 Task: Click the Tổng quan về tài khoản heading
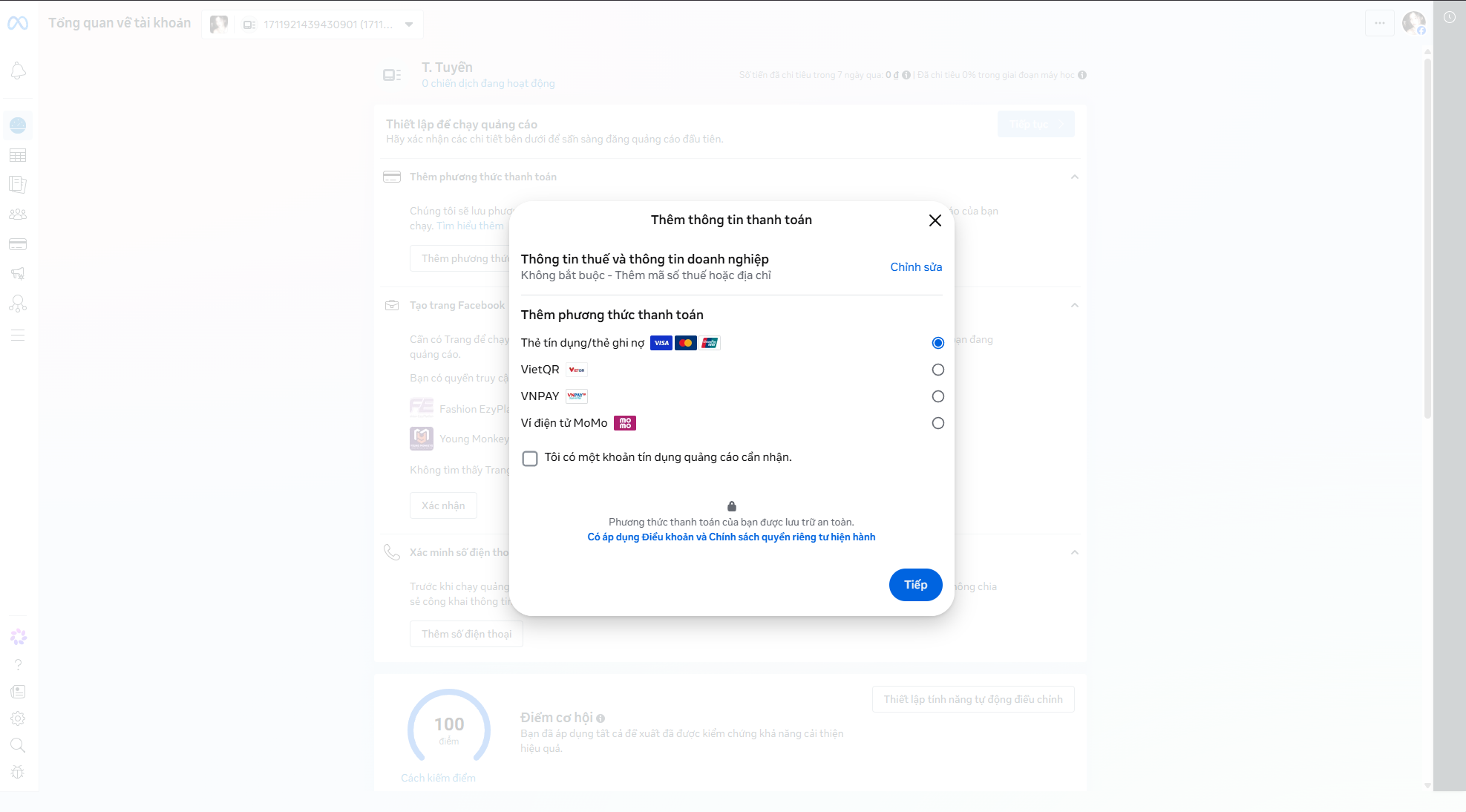[120, 23]
